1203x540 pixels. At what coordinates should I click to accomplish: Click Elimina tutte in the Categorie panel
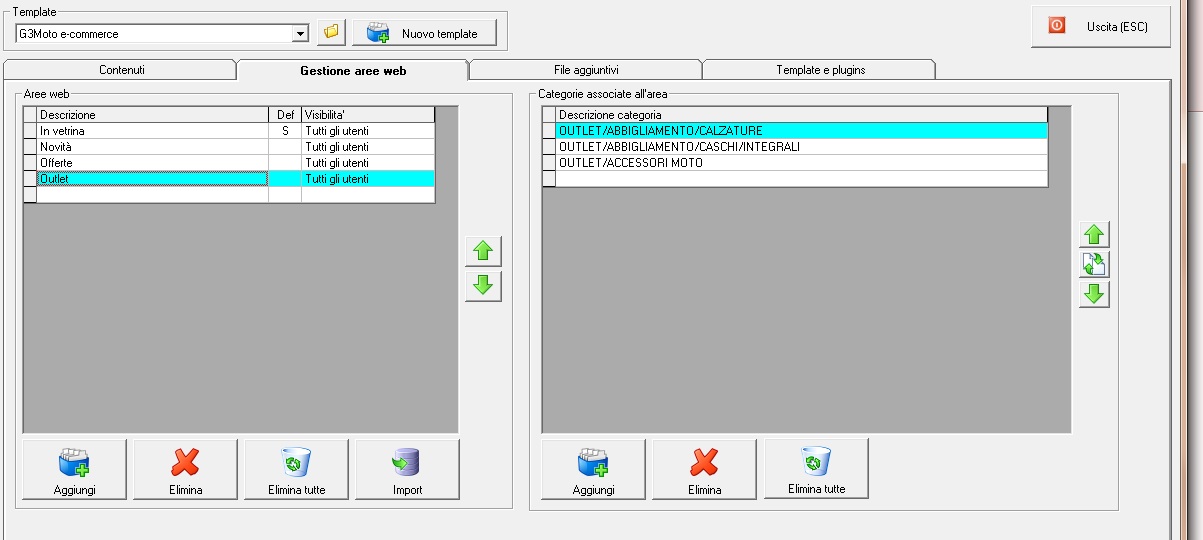point(816,468)
